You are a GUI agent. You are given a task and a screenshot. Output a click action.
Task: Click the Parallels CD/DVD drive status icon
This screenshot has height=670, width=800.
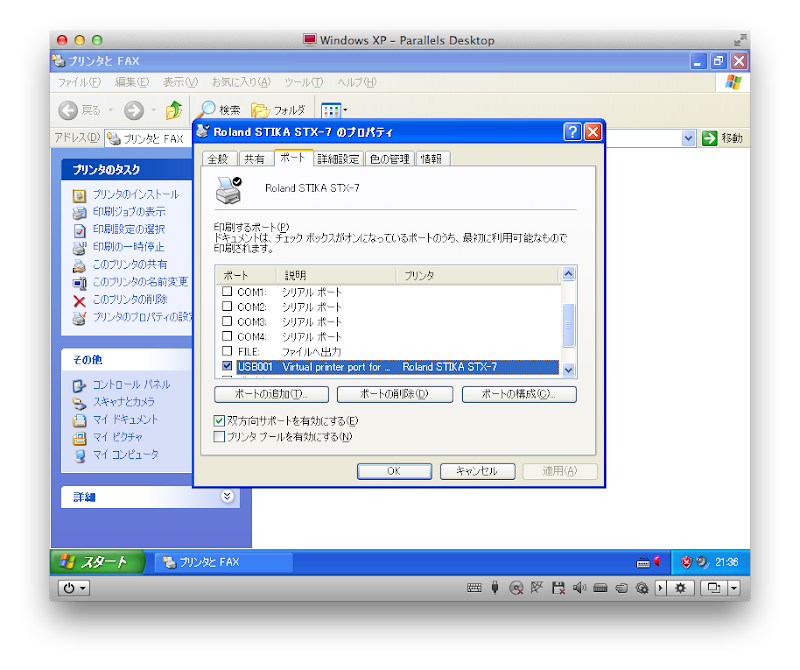tap(516, 588)
